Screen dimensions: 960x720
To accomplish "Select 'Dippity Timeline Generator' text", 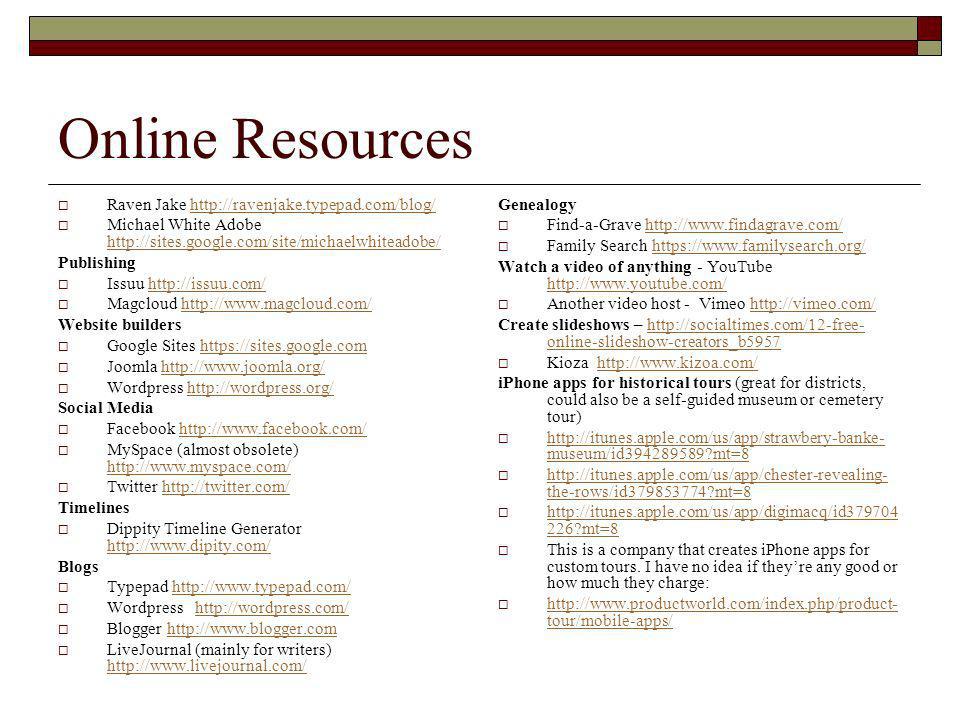I will coord(204,529).
